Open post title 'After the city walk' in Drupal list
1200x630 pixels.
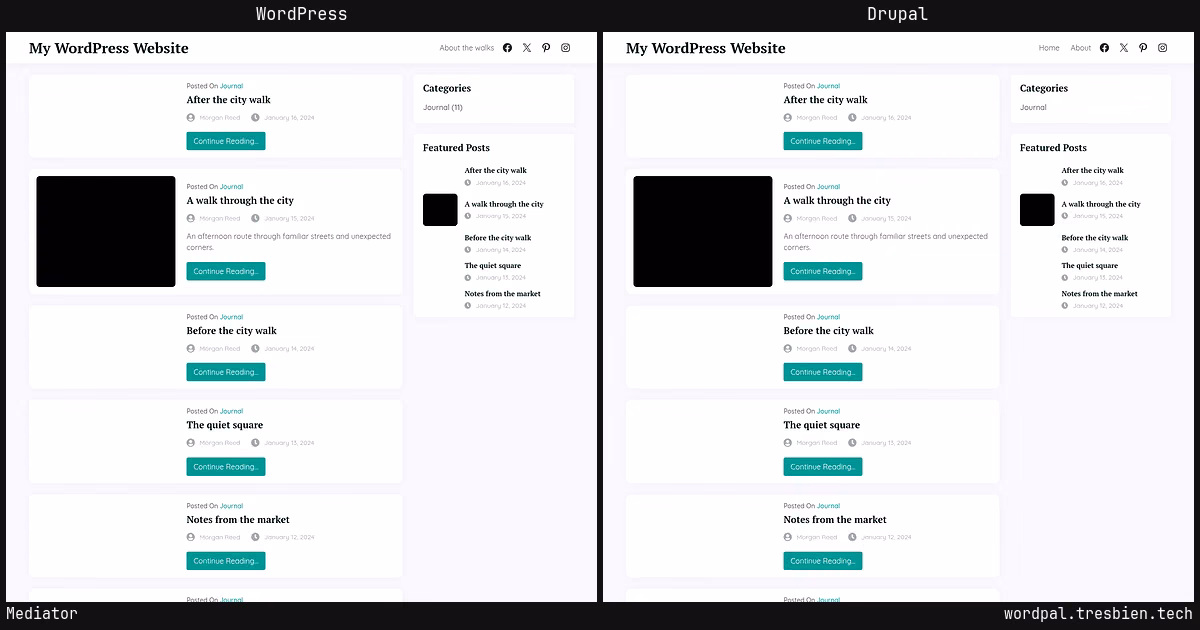[x=826, y=100]
